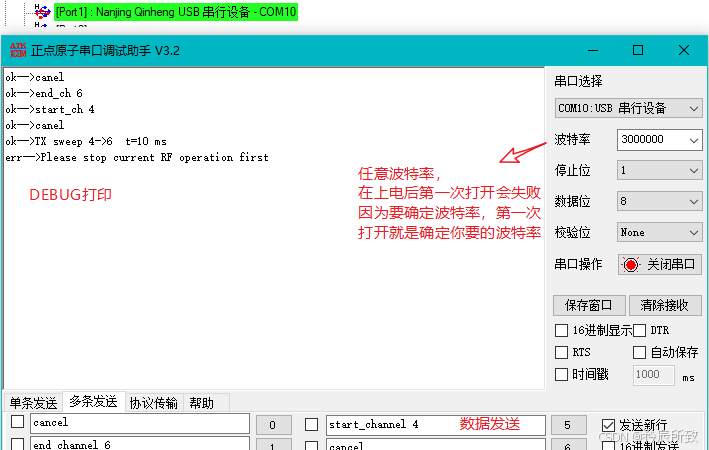
Task: Maximize the serial debug assistant window
Action: (638, 50)
